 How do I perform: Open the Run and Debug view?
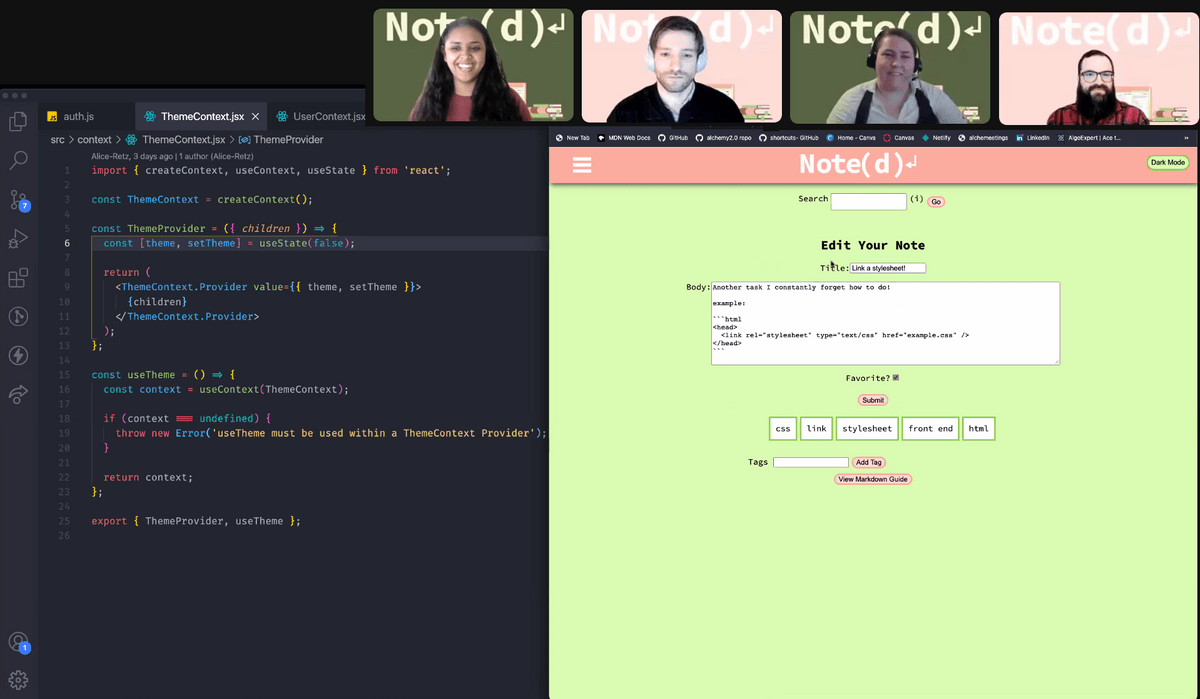18,239
